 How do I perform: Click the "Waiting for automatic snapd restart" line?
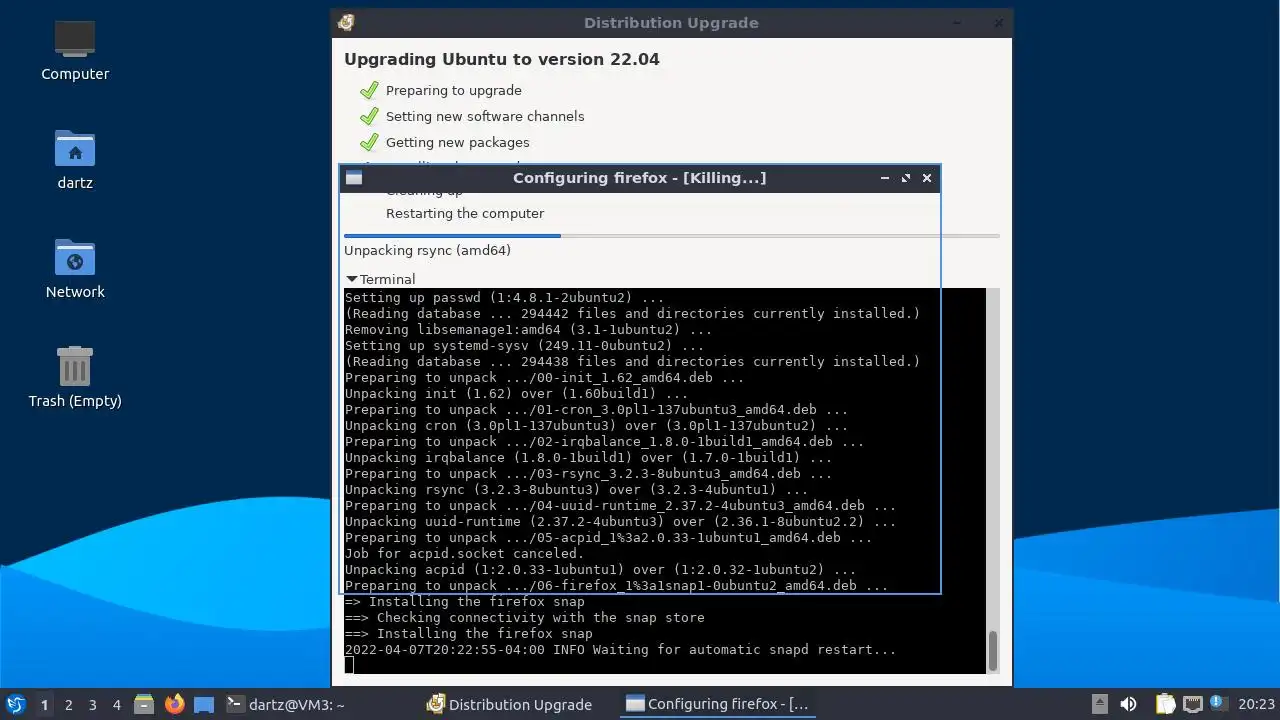[620, 649]
